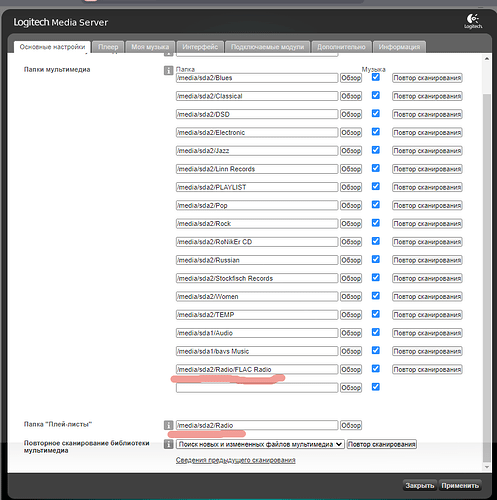This screenshot has width=497, height=500.
Task: Click Обзор for the /media/sda2/Women folder
Action: [x=351, y=297]
